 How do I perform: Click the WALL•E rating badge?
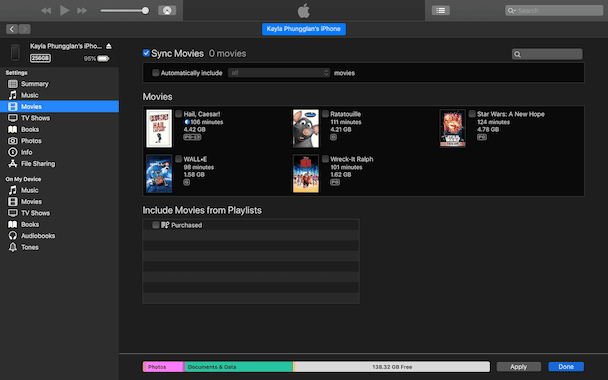pos(187,182)
